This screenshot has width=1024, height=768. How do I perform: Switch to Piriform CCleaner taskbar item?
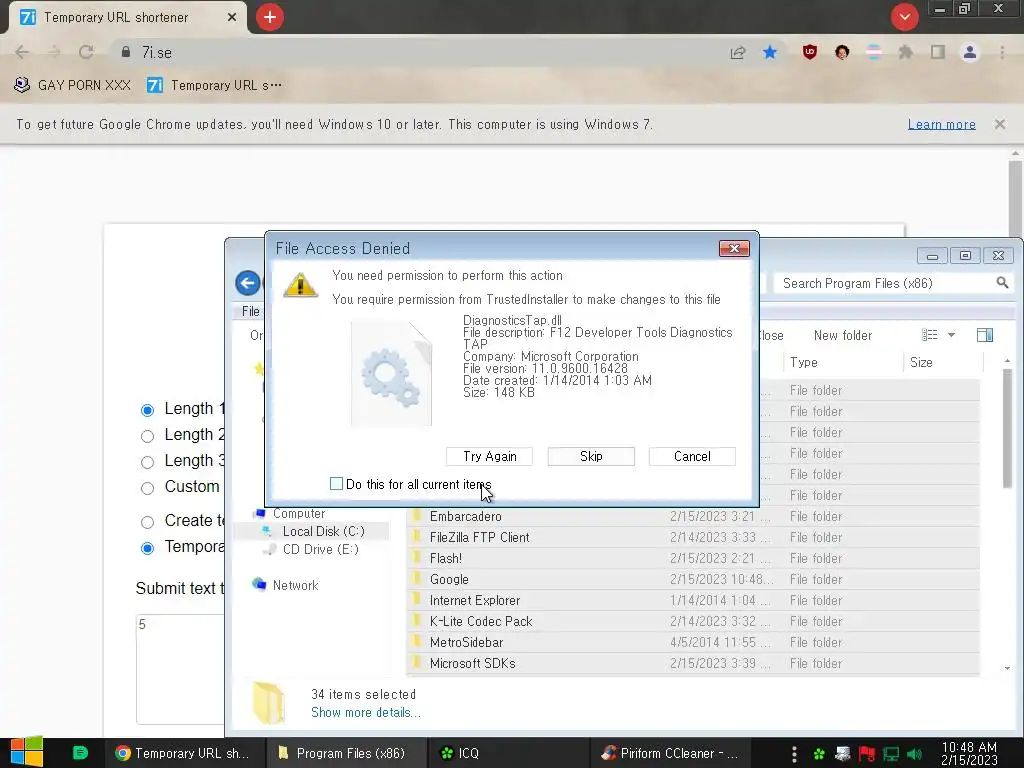click(671, 753)
